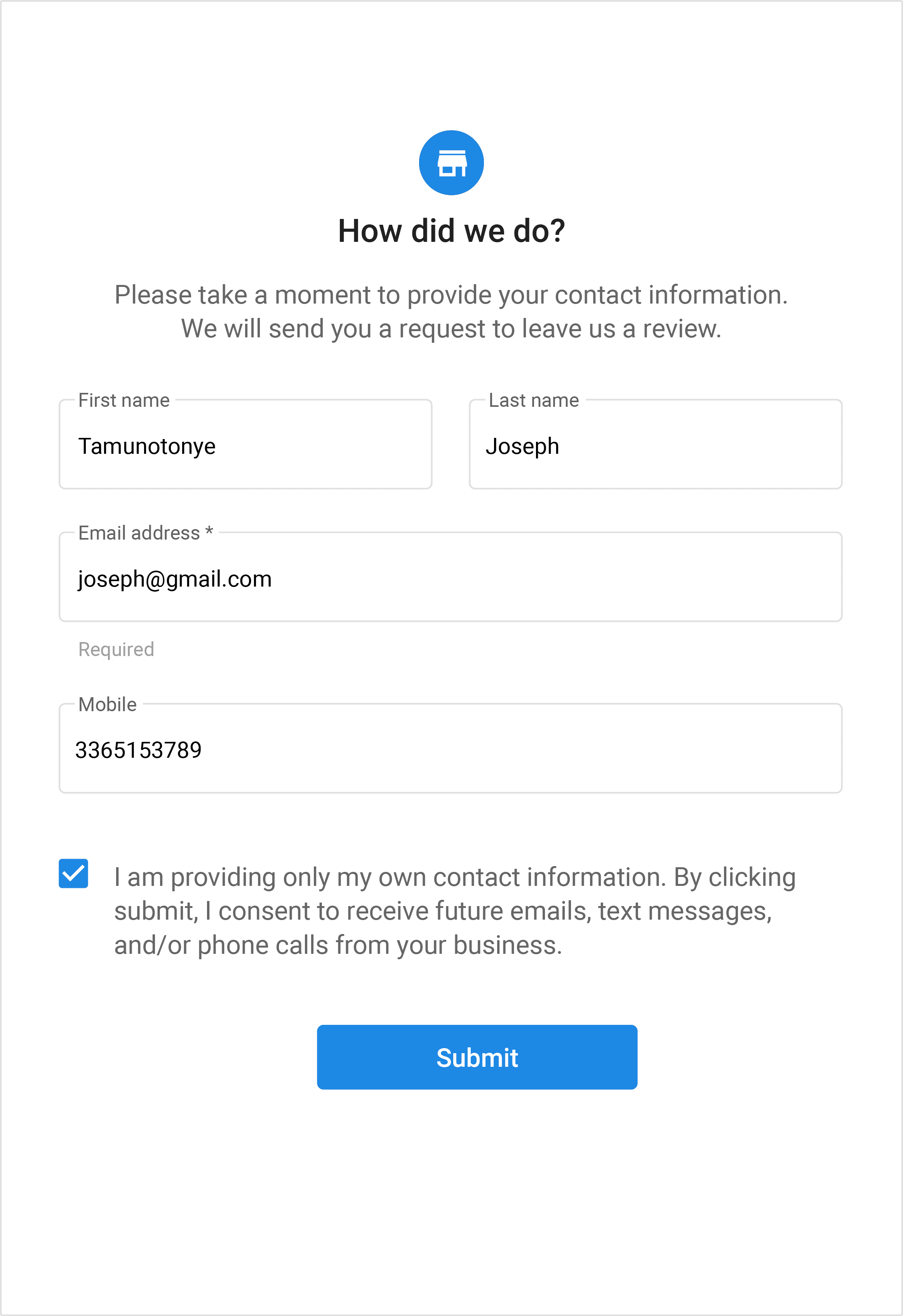Place cursor in the "Joseph" last name text
903x1316 pixels.
[x=522, y=446]
